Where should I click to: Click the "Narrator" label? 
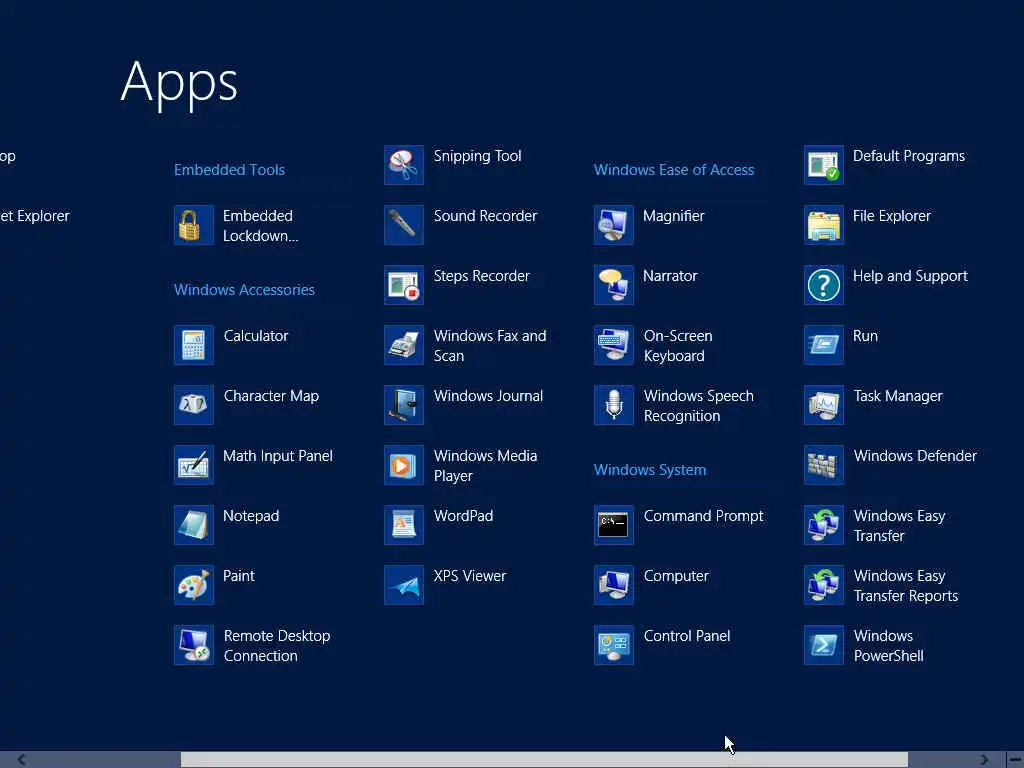tap(670, 276)
